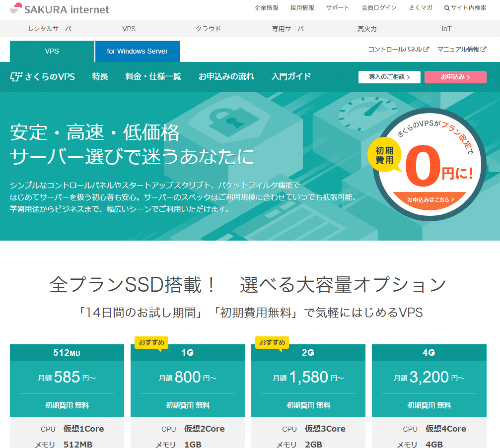The width and height of the screenshot is (500, 448).
Task: Click external link icon beside マニュアル情報
Action: pos(483,49)
